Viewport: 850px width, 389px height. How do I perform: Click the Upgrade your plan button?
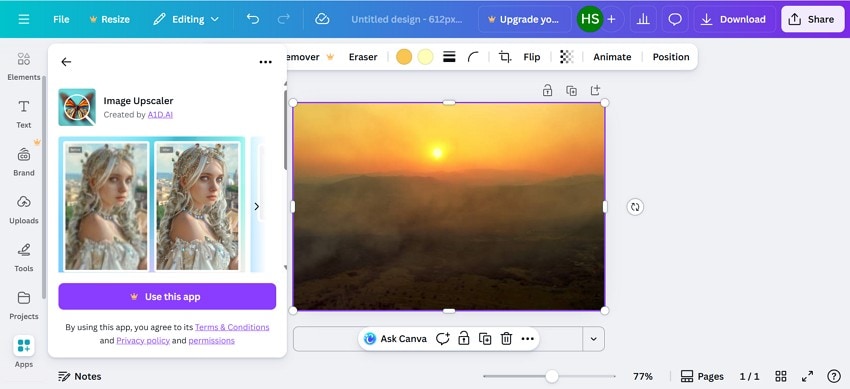(x=524, y=19)
